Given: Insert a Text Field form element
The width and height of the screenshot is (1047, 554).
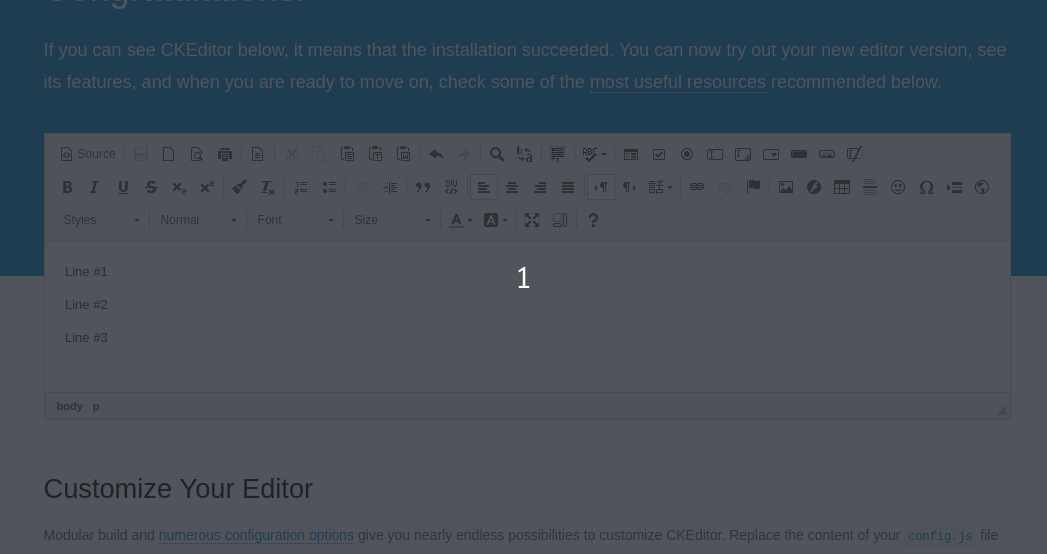Looking at the screenshot, I should 715,154.
